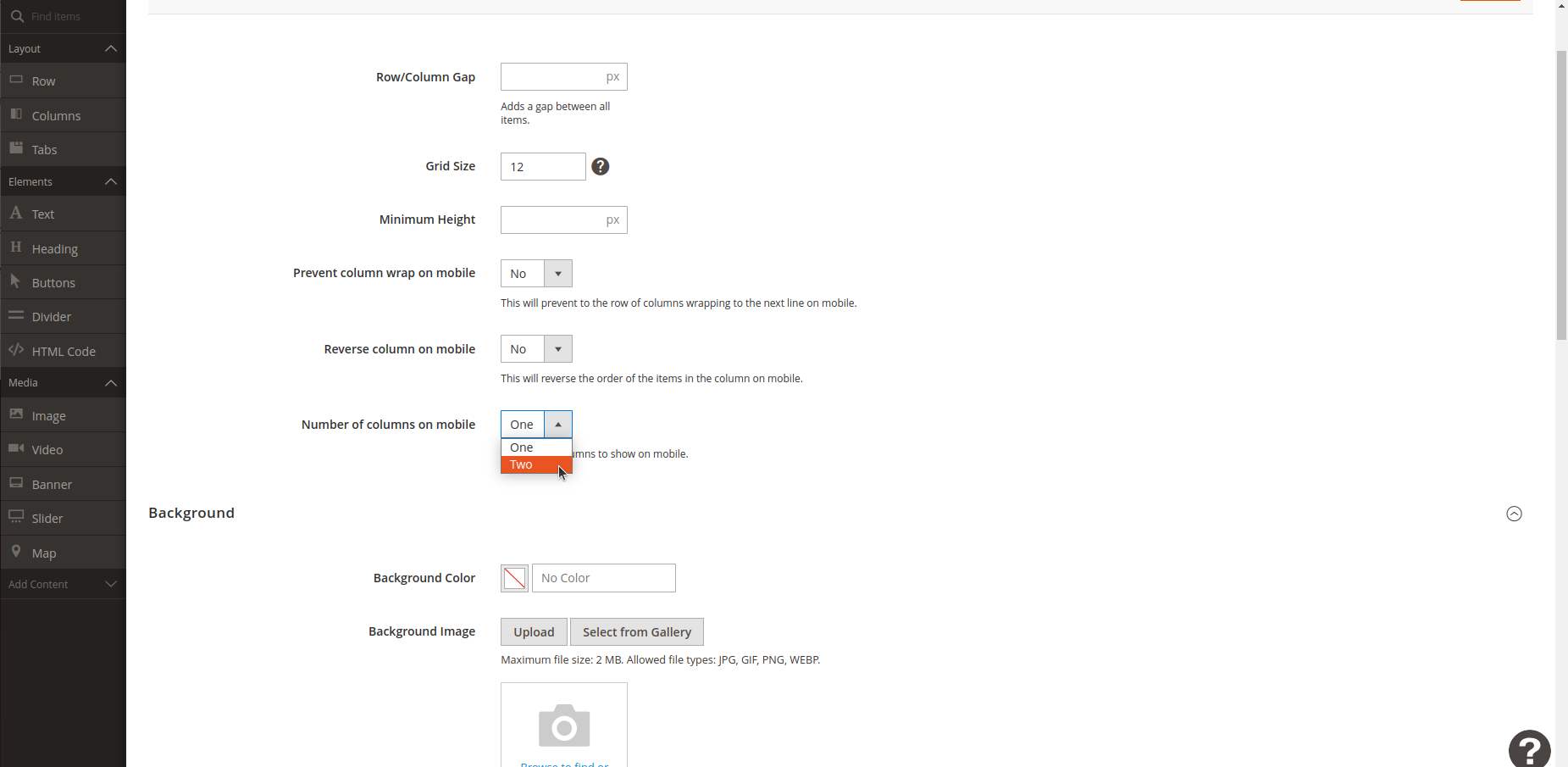Focus the No Color text field
This screenshot has height=767, width=1568.
pos(604,578)
